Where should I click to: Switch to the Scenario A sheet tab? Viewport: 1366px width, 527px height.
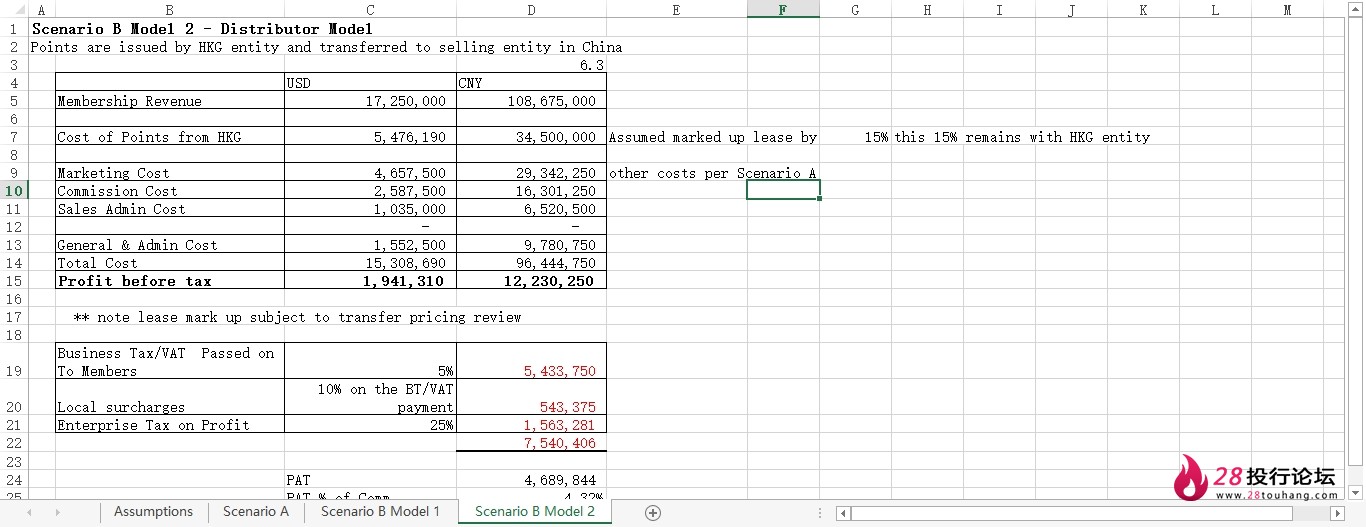coord(256,512)
